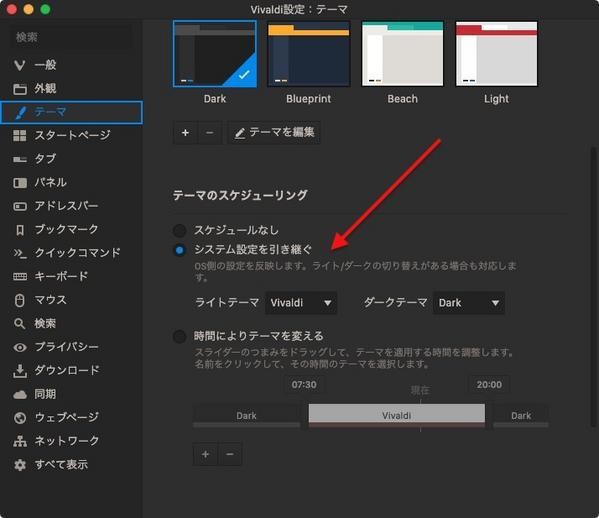The image size is (599, 518).
Task: Select the Beach theme thumbnail
Action: [x=403, y=54]
